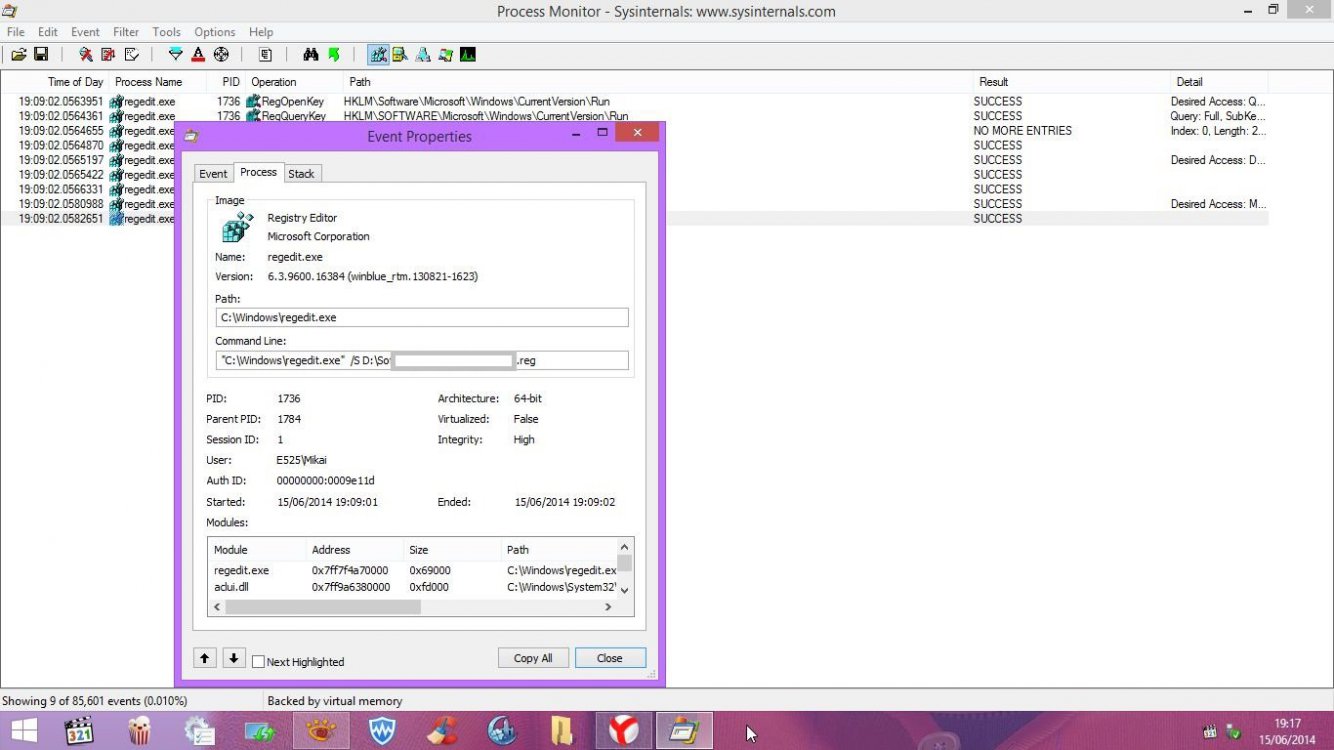Click the Result column header
The width and height of the screenshot is (1334, 750).
1071,82
